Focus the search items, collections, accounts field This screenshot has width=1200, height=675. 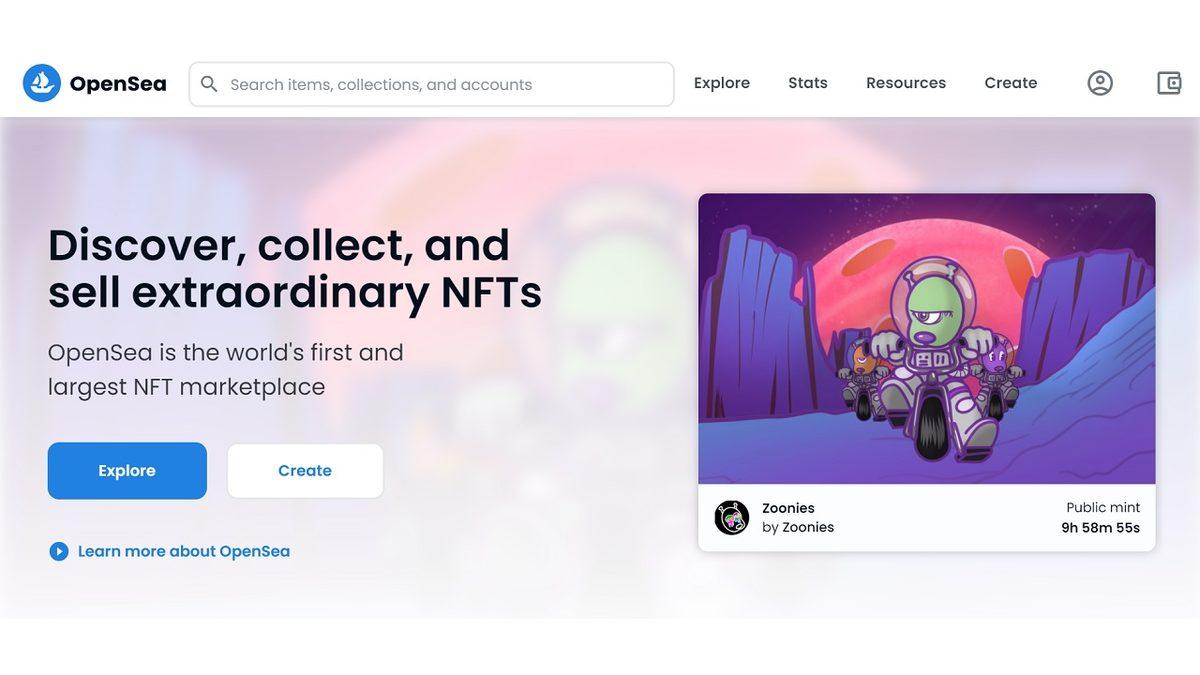point(440,84)
